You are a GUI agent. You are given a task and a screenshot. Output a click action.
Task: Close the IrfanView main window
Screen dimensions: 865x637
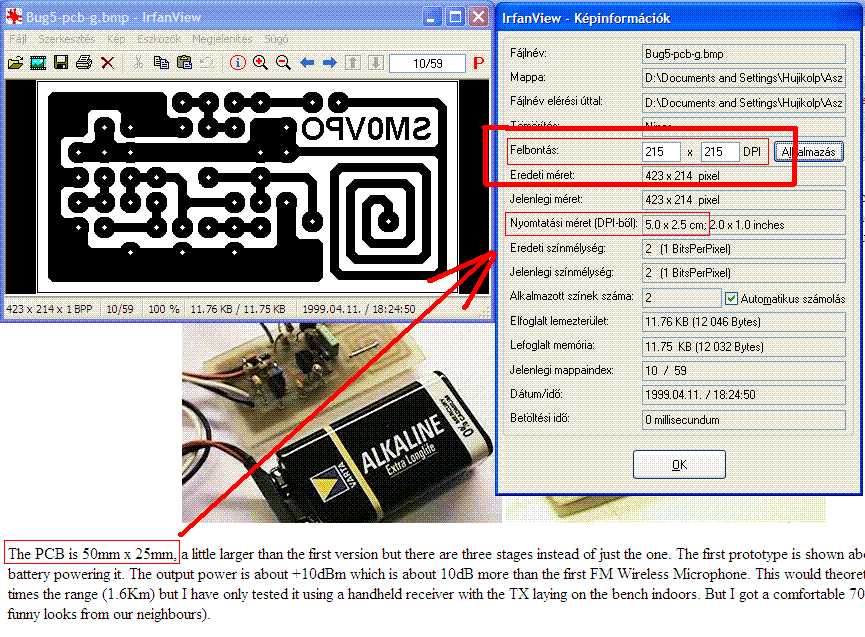pyautogui.click(x=478, y=17)
